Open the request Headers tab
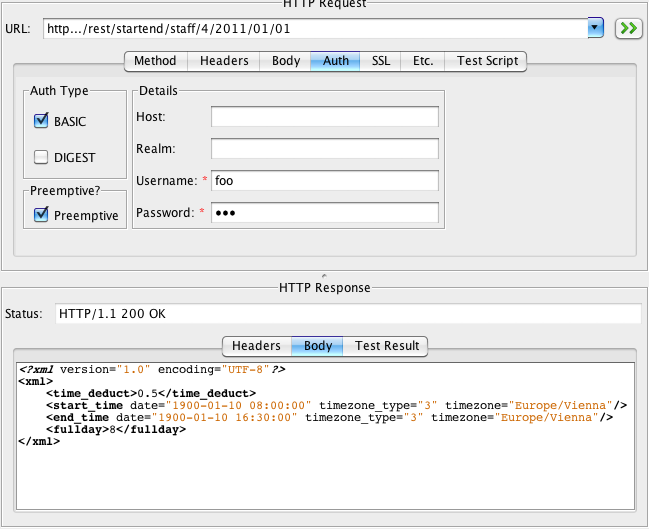 coord(224,61)
